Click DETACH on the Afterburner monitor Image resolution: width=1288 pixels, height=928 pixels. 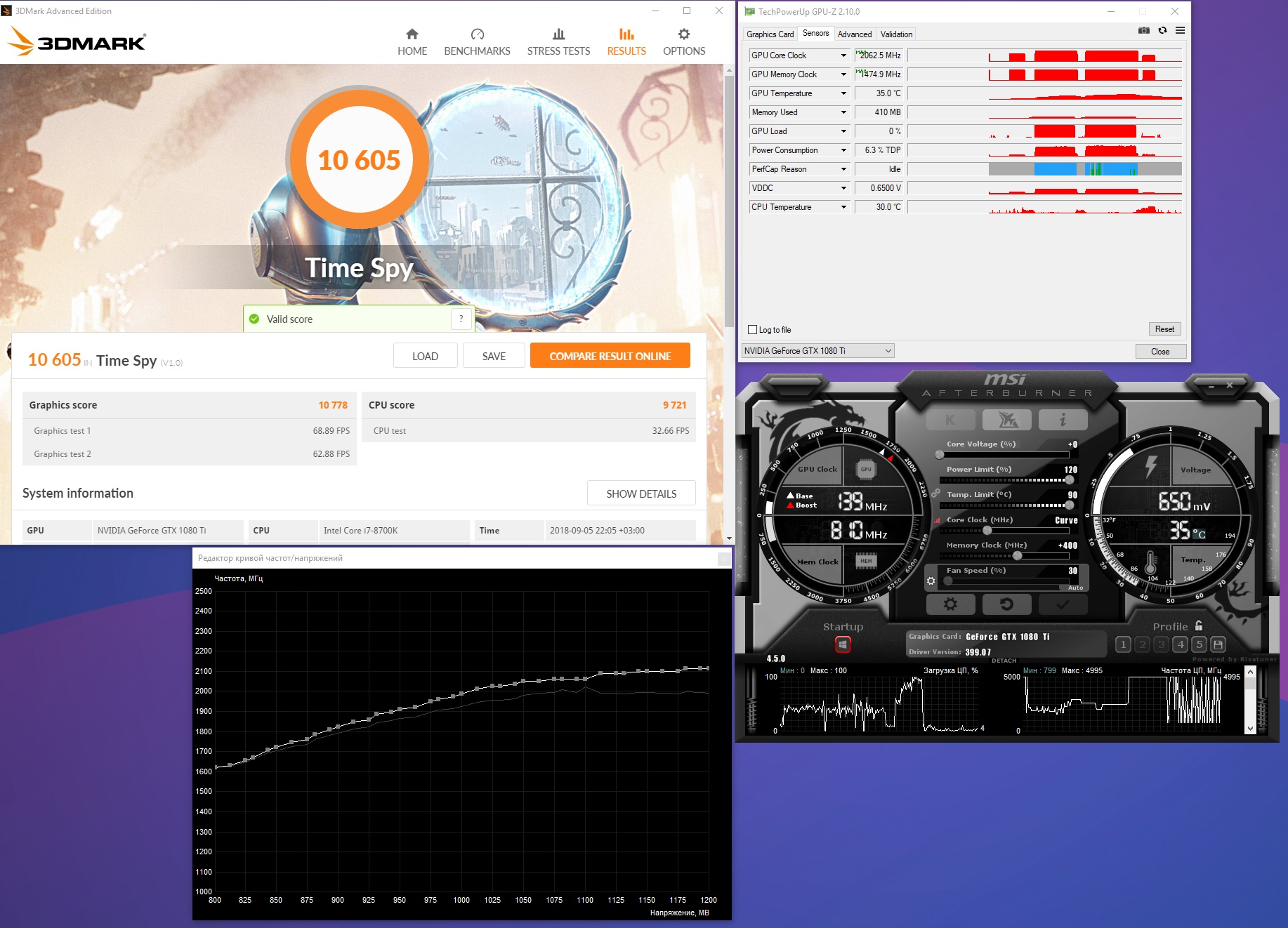pyautogui.click(x=1004, y=661)
